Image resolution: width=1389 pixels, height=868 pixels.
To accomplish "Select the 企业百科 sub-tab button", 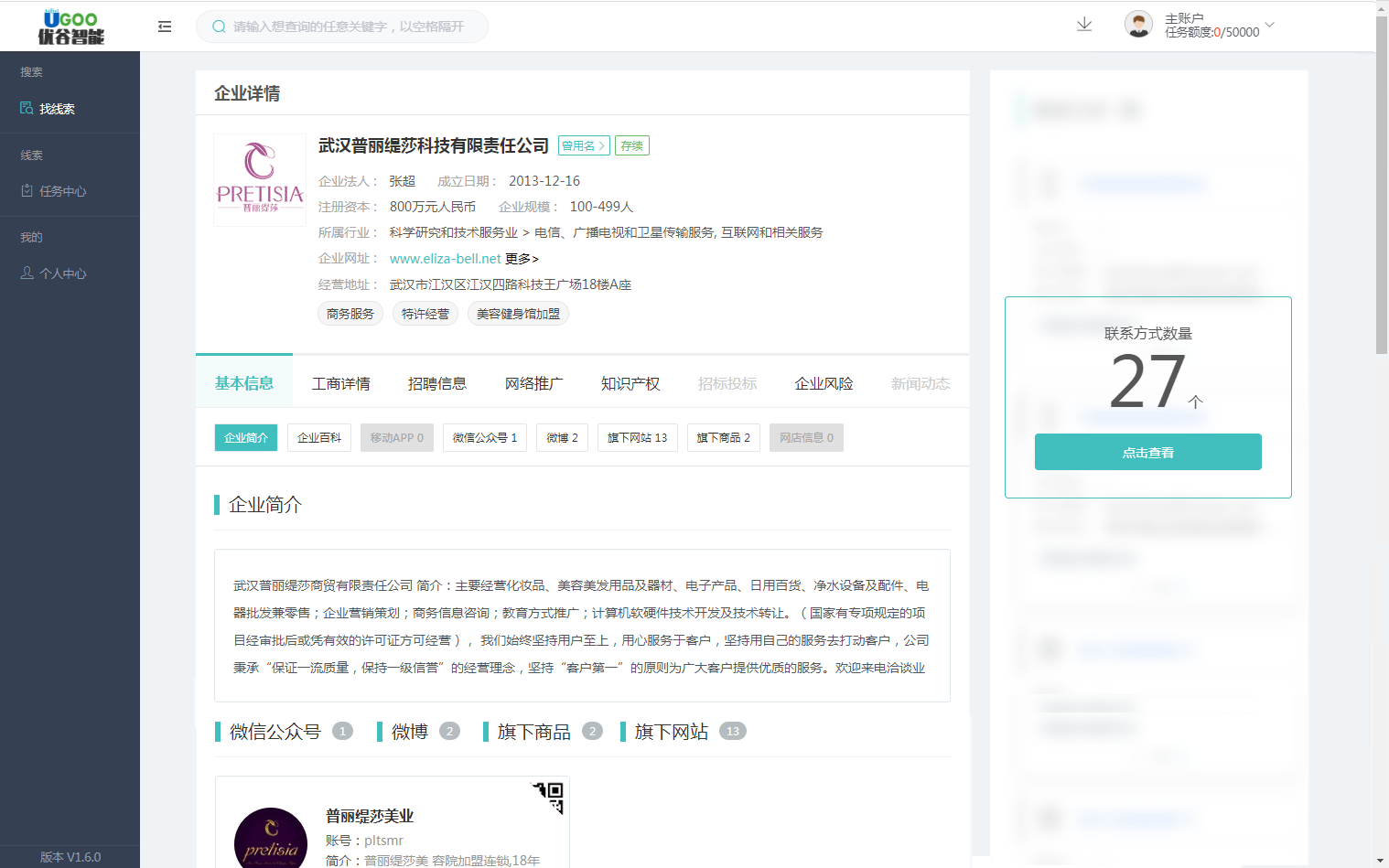I will click(x=319, y=437).
